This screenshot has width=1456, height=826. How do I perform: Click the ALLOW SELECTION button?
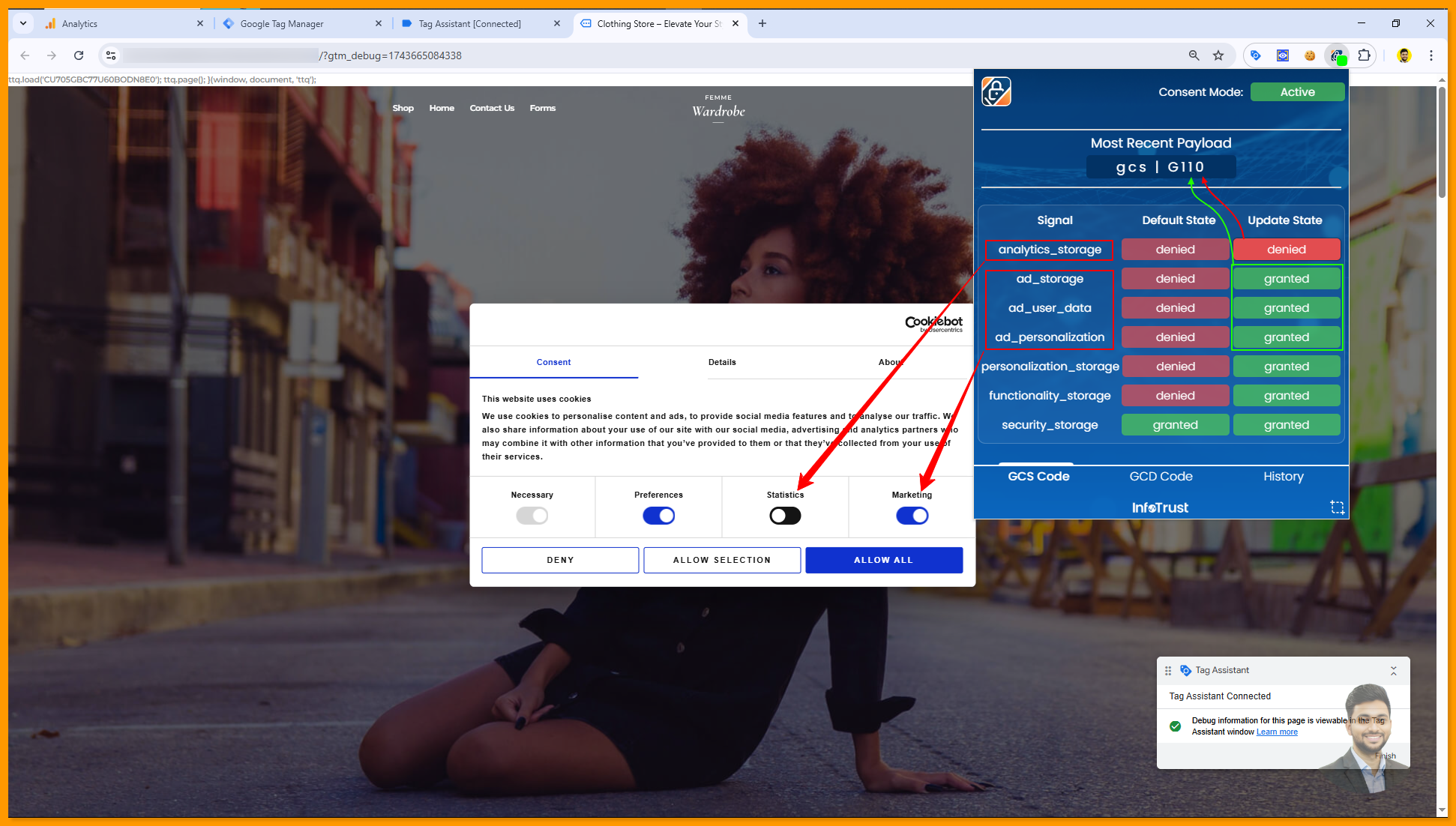[x=721, y=560]
